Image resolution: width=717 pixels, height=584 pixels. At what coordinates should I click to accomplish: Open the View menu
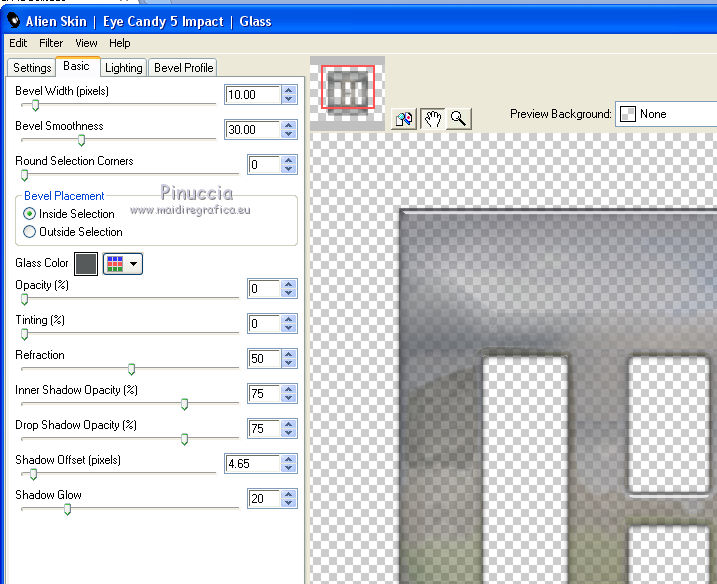(86, 43)
